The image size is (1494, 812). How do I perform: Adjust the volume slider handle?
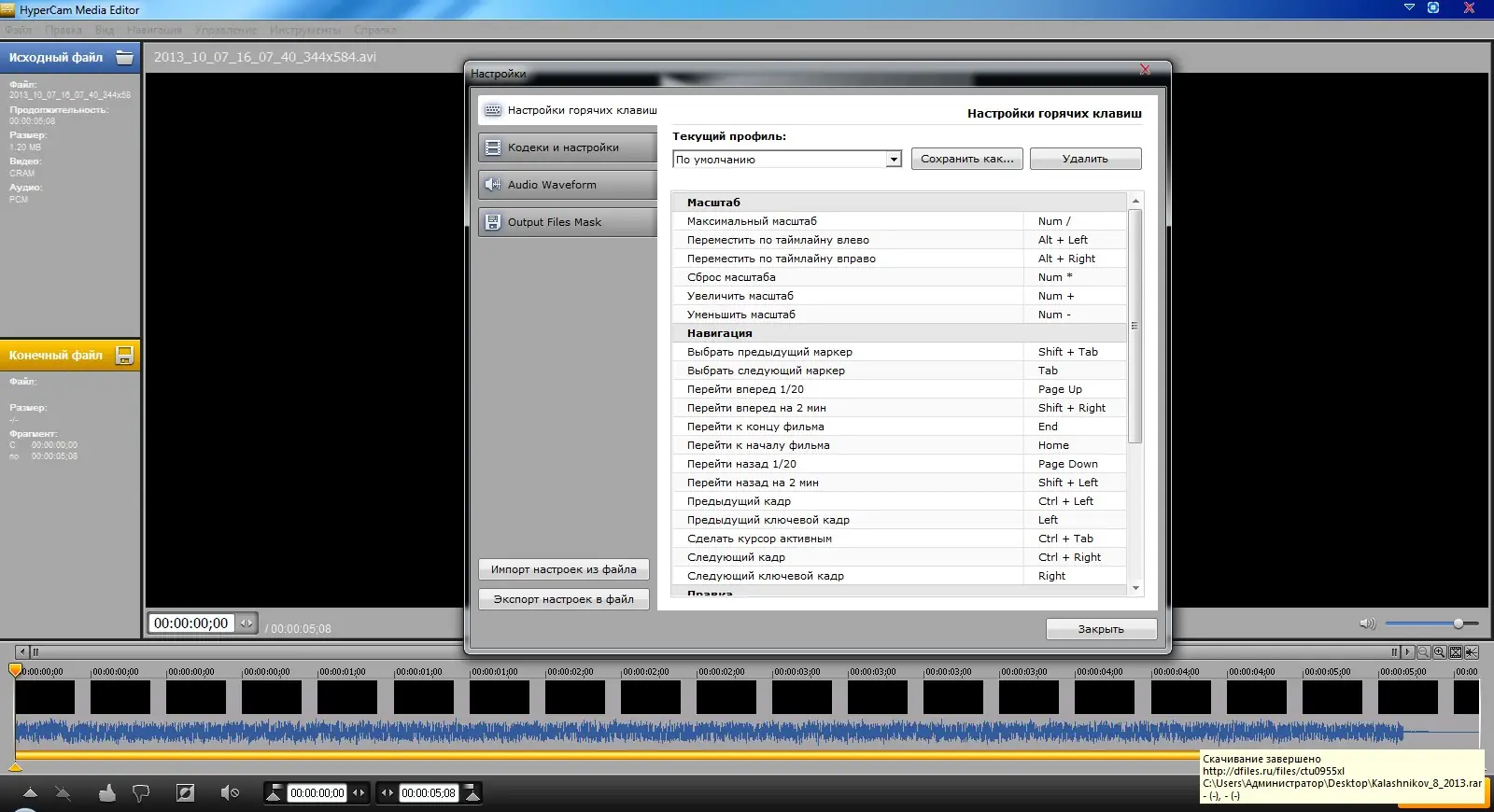coord(1459,623)
